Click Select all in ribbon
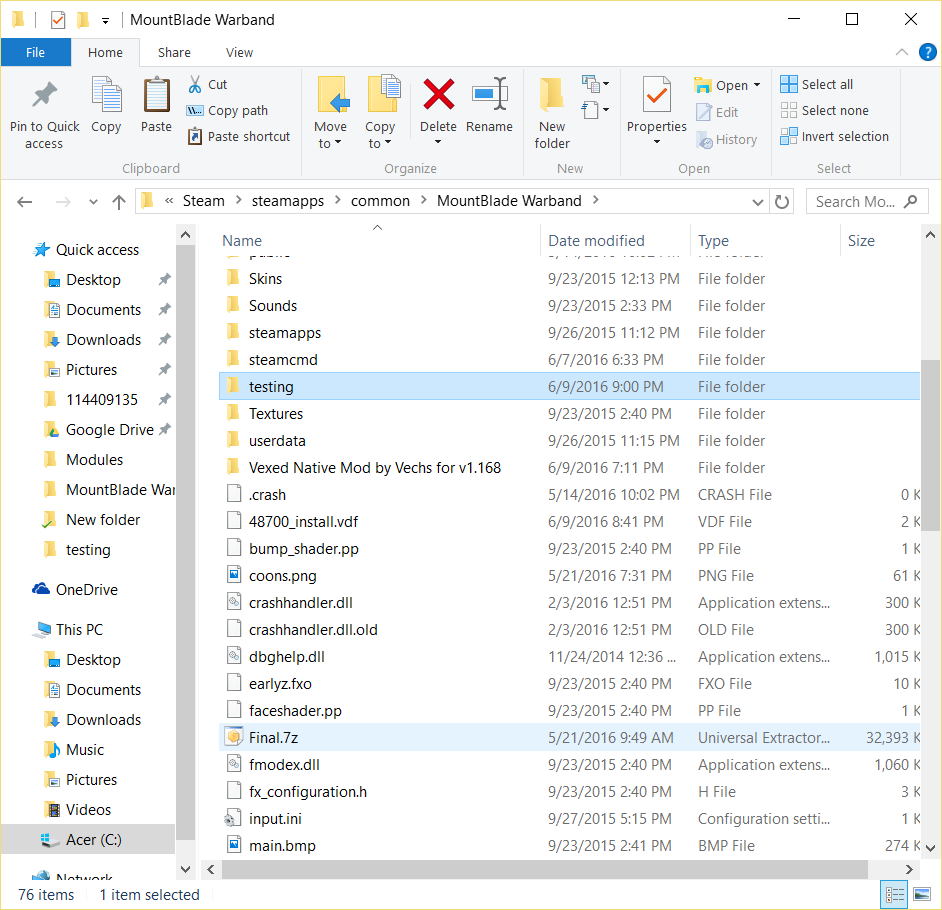 click(x=816, y=84)
